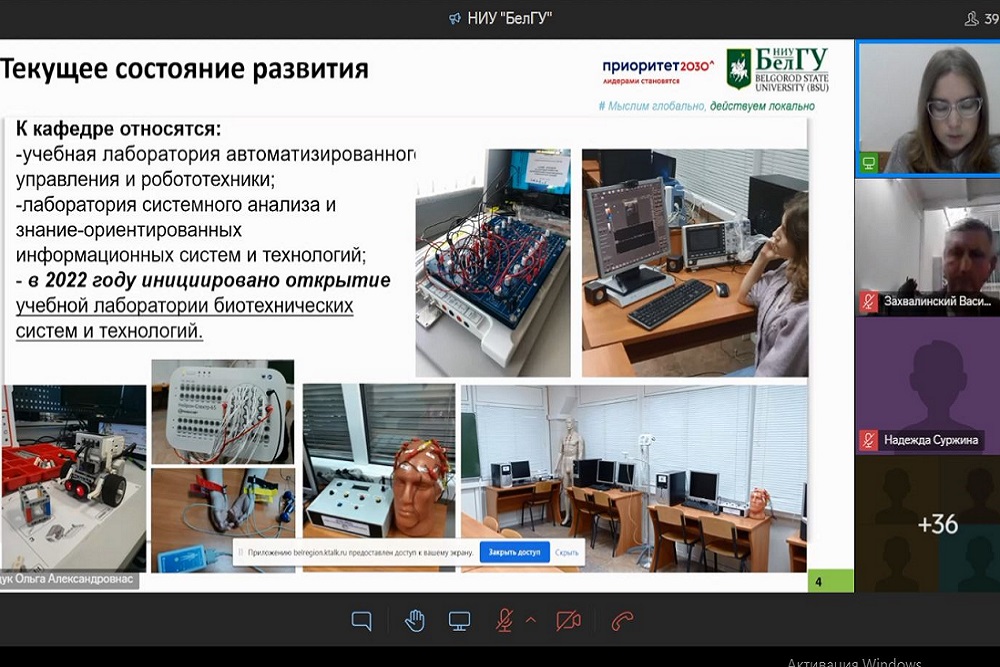Image resolution: width=1000 pixels, height=667 pixels.
Task: Open the chat panel
Action: 362,621
